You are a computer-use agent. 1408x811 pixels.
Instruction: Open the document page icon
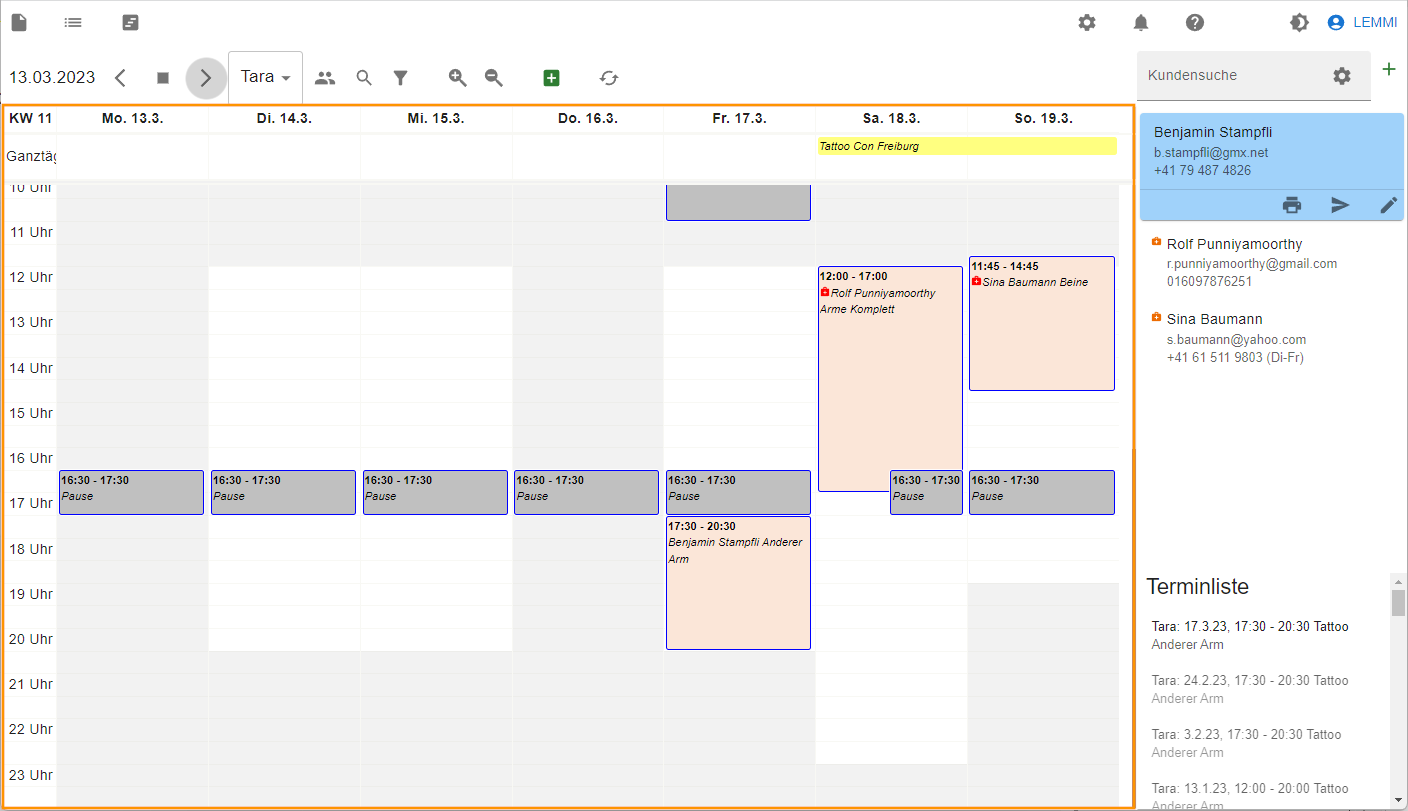pos(19,22)
